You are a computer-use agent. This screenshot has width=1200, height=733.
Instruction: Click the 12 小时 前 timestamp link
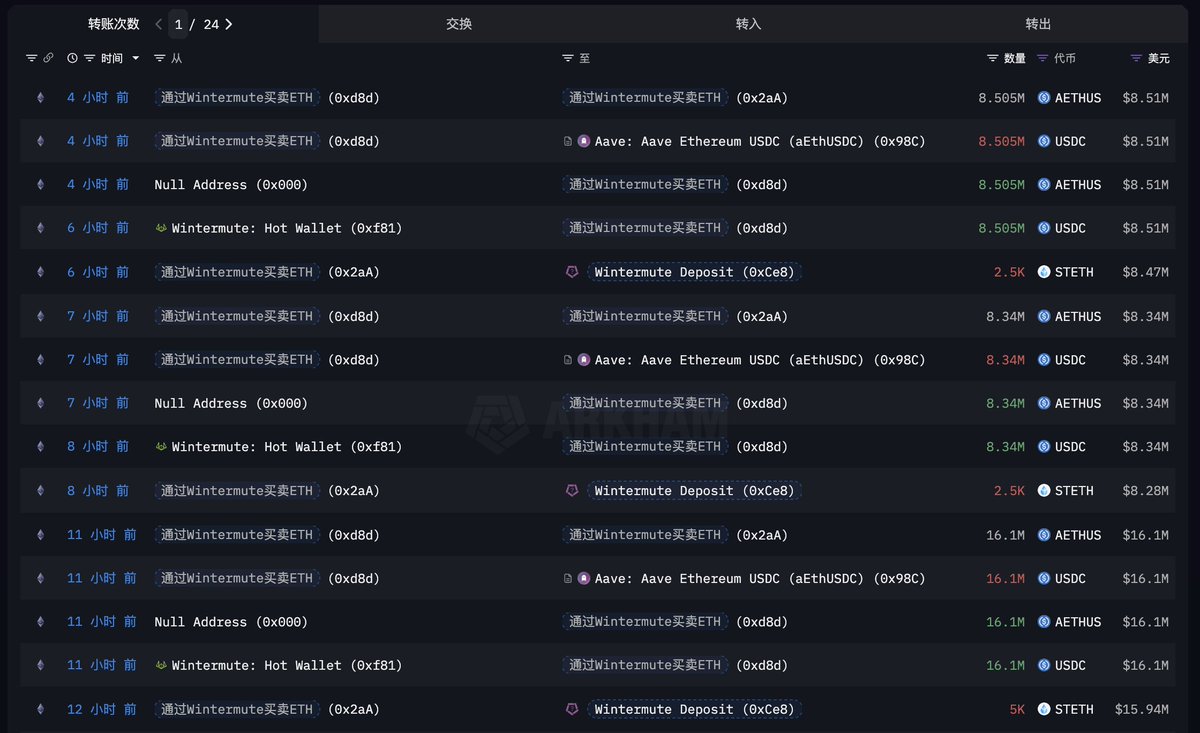point(102,709)
